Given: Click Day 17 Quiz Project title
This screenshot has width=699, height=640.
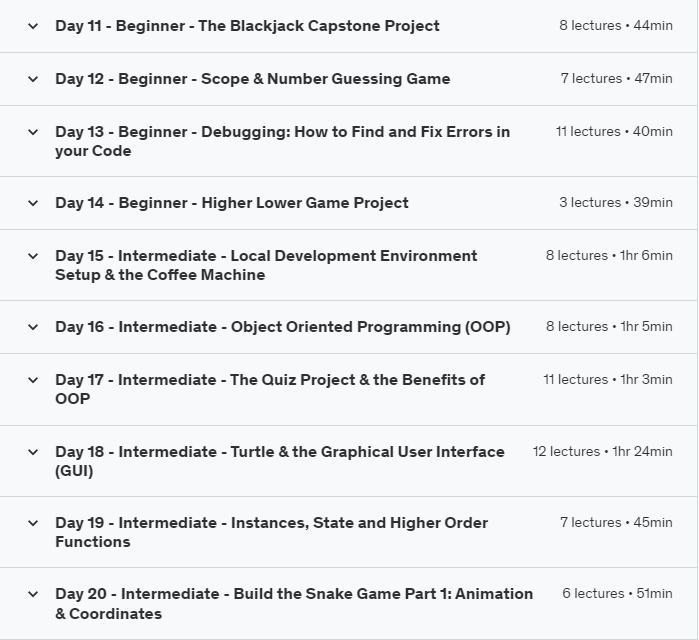Looking at the screenshot, I should 270,389.
